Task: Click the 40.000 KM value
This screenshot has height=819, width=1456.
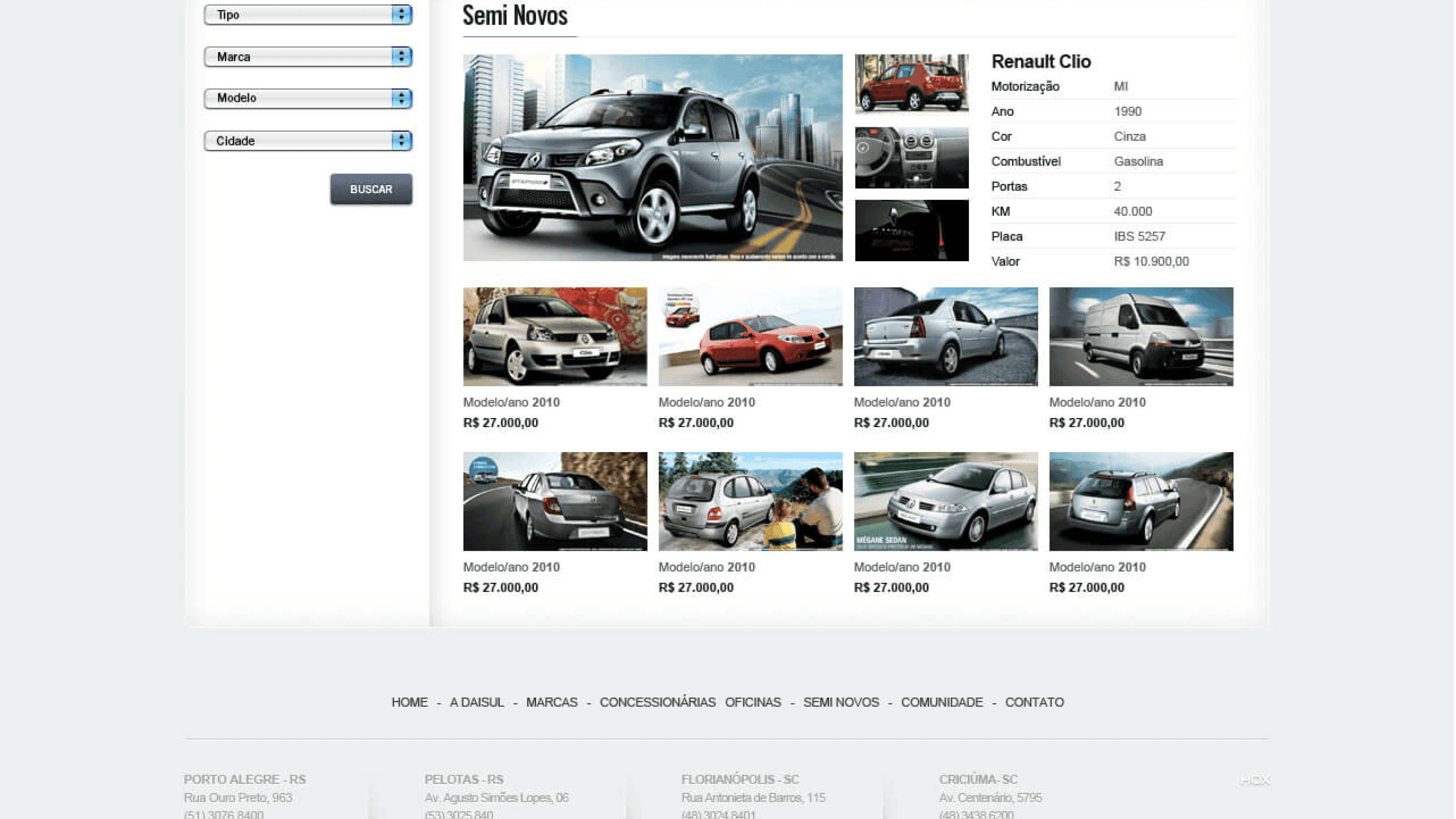Action: tap(1133, 212)
